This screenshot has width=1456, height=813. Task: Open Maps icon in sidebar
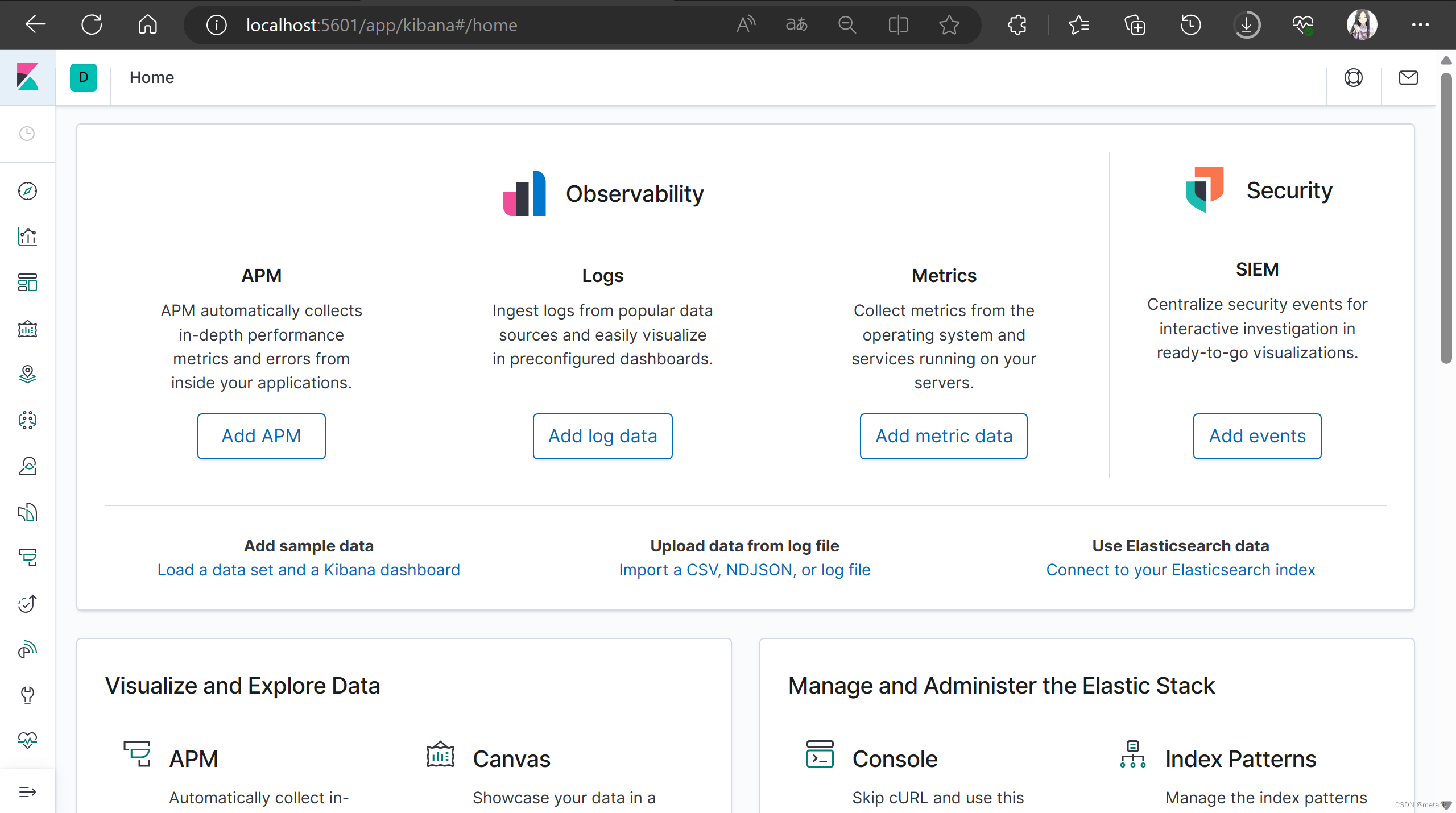27,374
